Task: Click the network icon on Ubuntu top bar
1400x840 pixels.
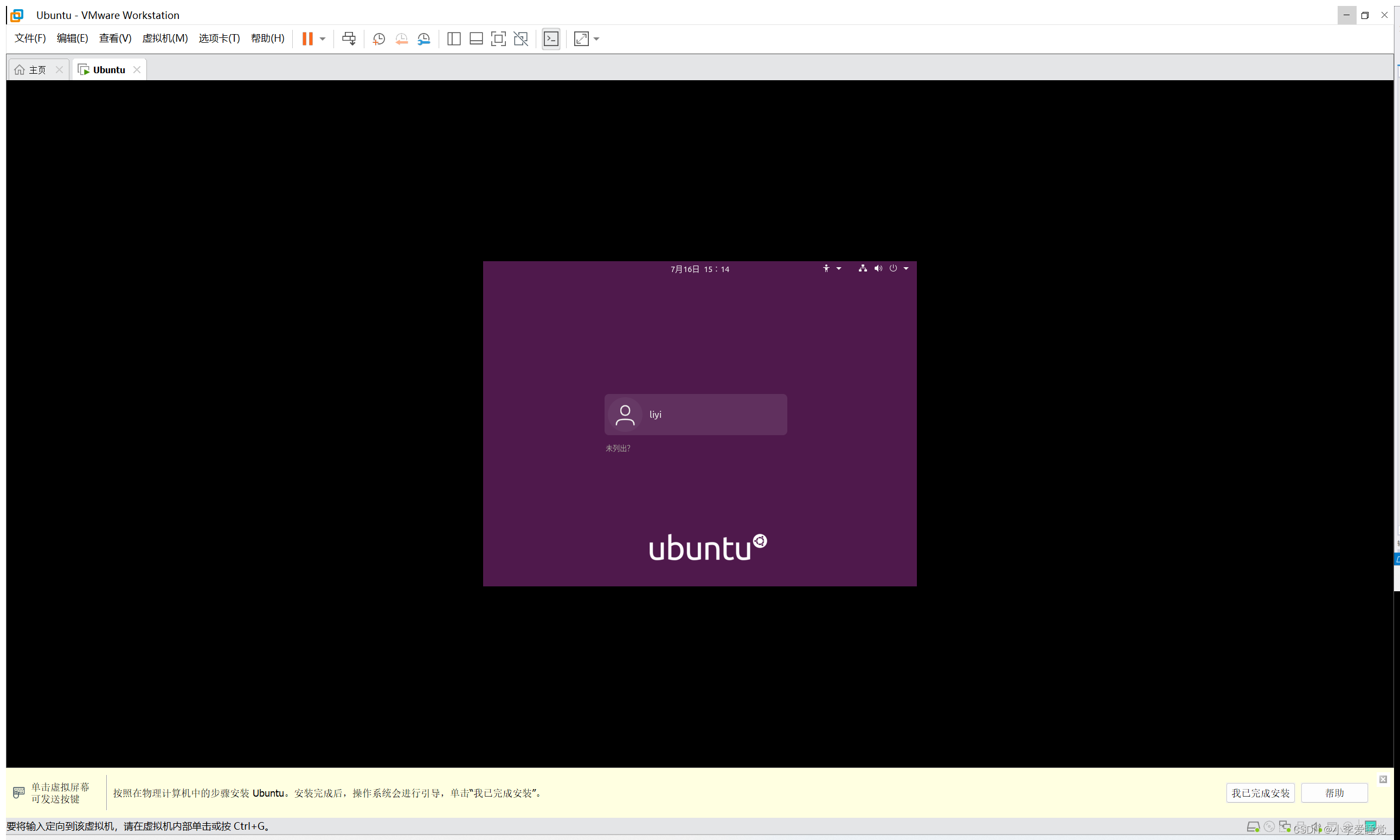Action: 862,268
